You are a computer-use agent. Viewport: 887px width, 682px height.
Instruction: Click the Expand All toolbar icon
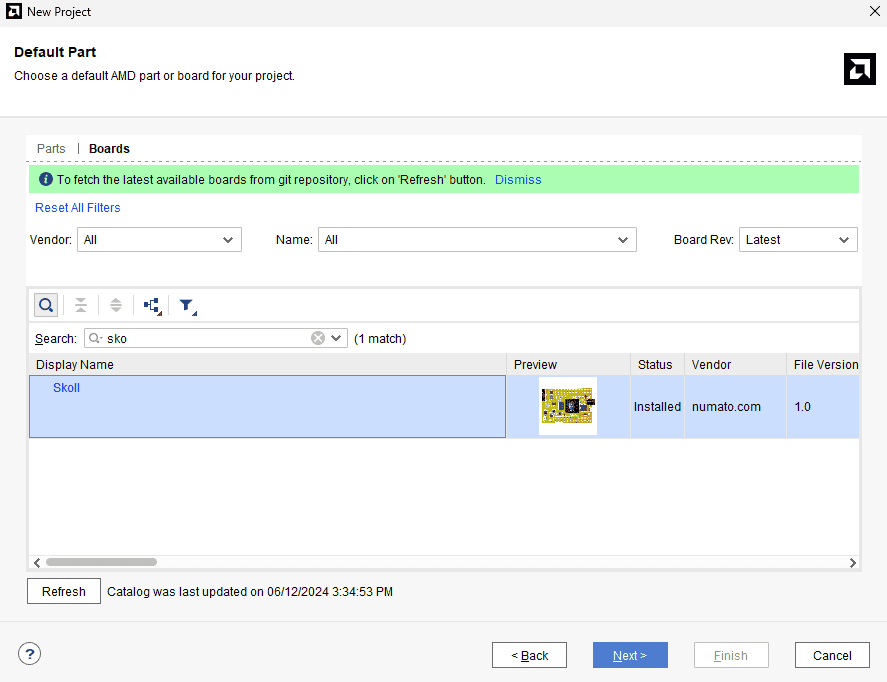click(116, 305)
